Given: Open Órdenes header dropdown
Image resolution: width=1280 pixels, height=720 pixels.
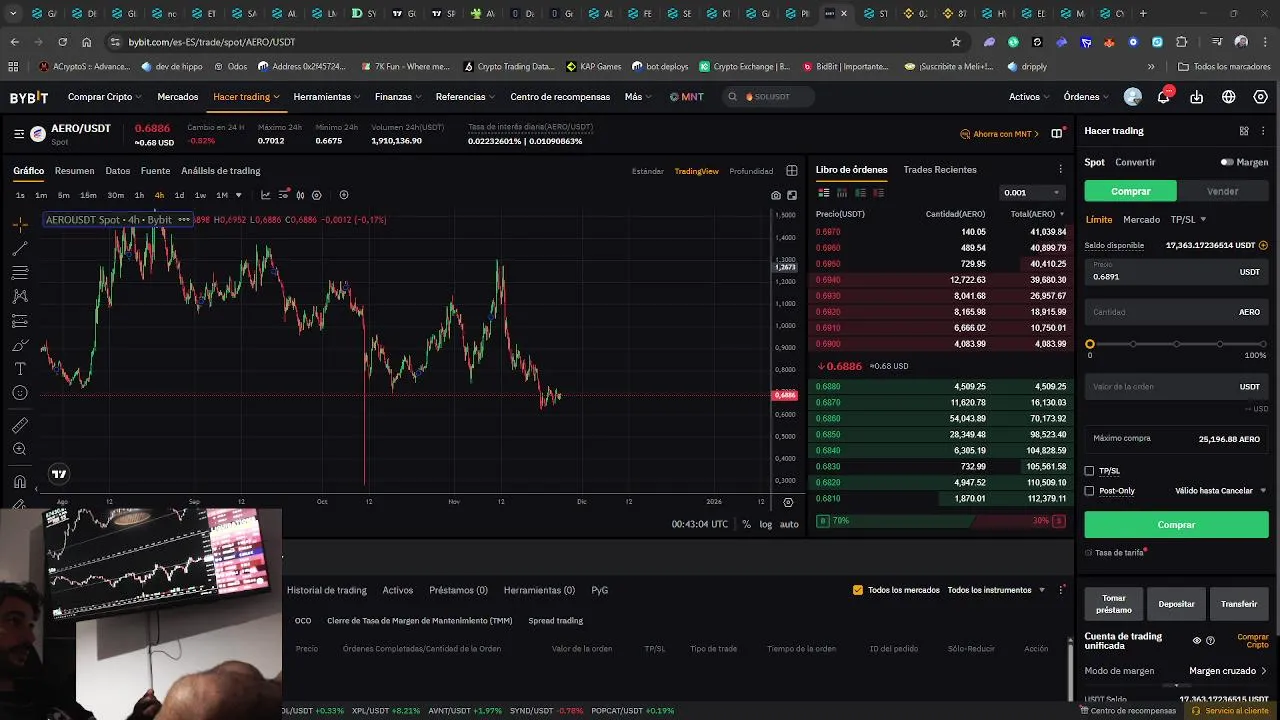Looking at the screenshot, I should (x=1086, y=97).
